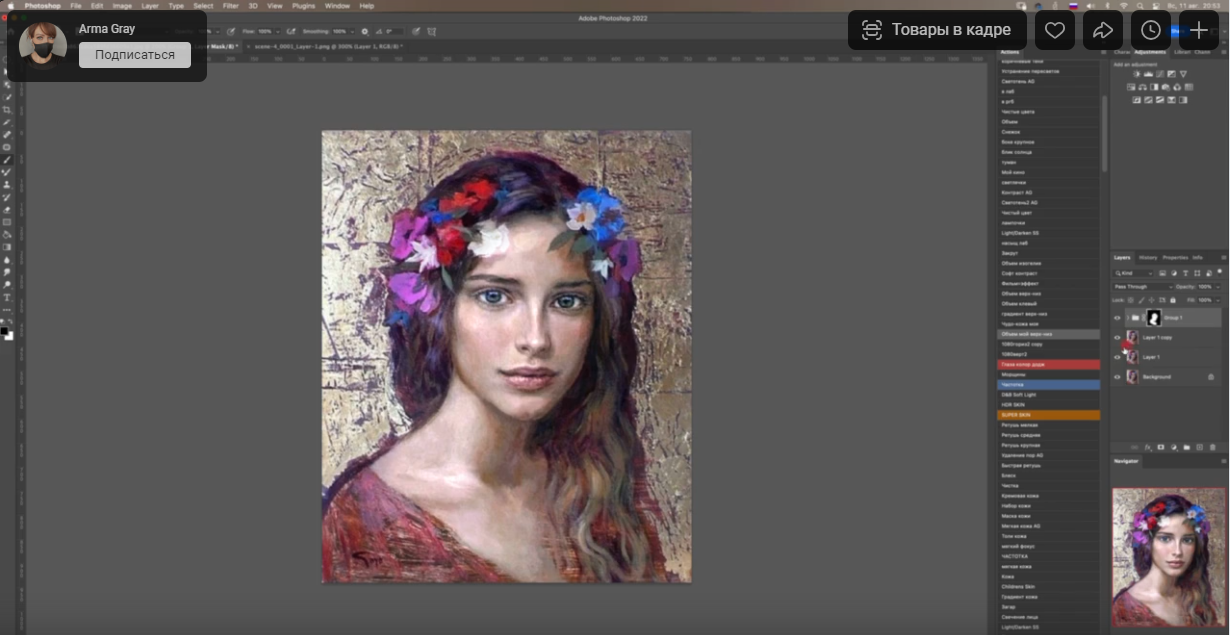Click the plus icon at top right
1230x635 pixels.
[1198, 30]
